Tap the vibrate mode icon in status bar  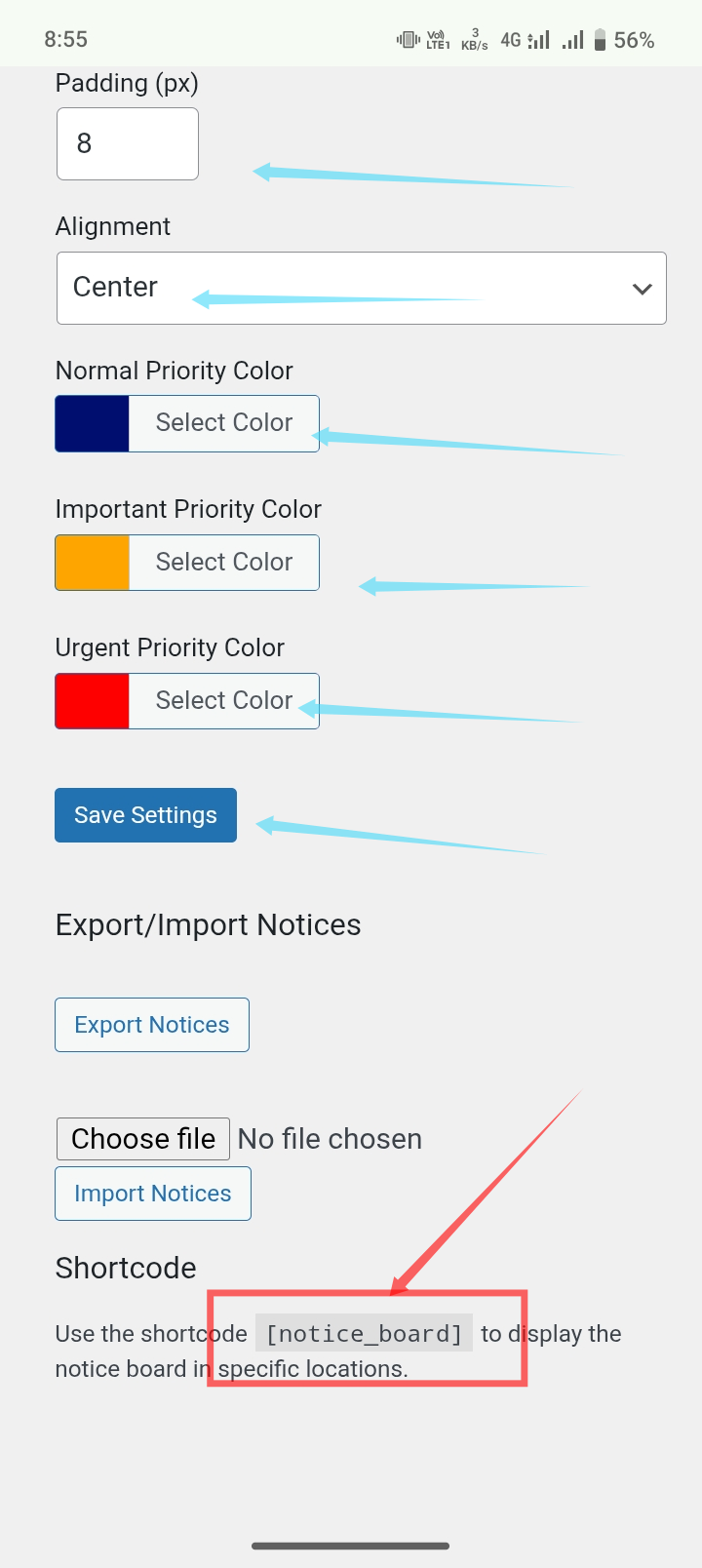tap(408, 40)
